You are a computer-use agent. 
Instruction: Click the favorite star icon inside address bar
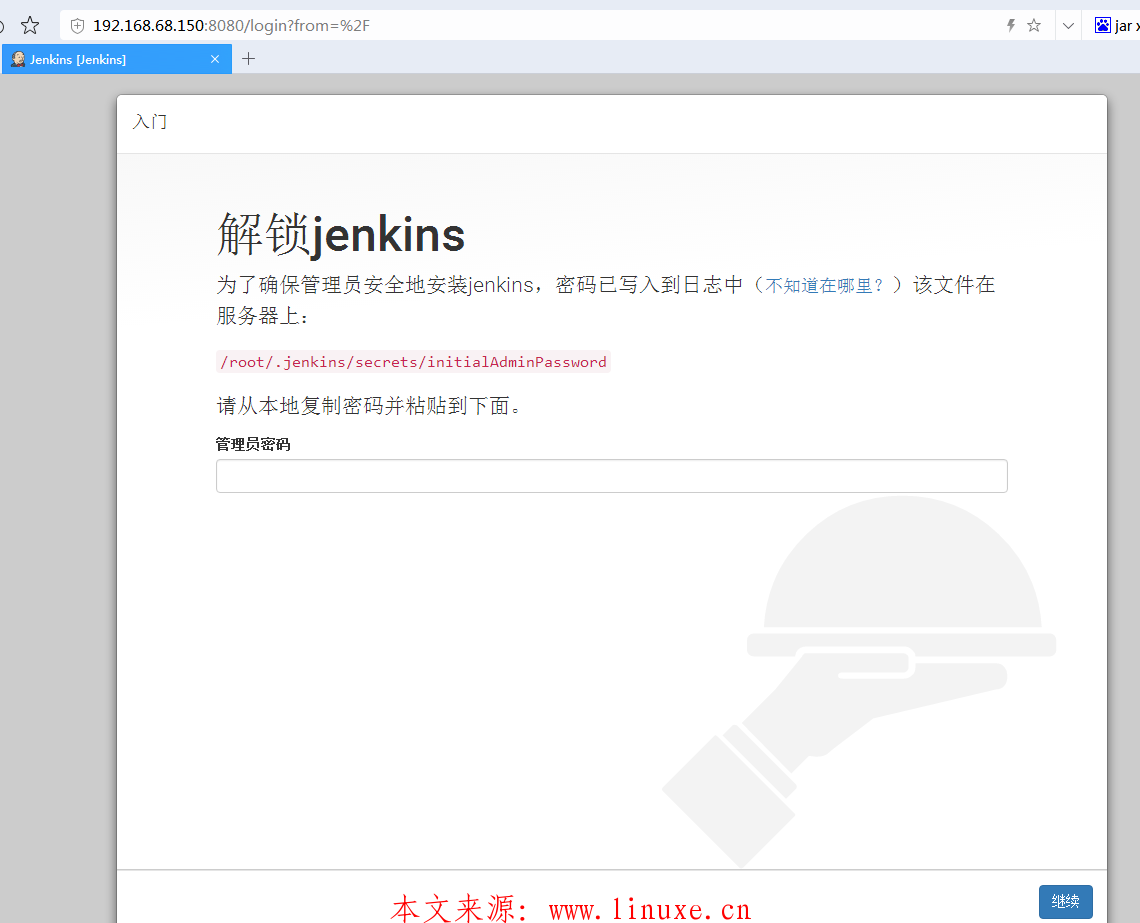pyautogui.click(x=1034, y=26)
